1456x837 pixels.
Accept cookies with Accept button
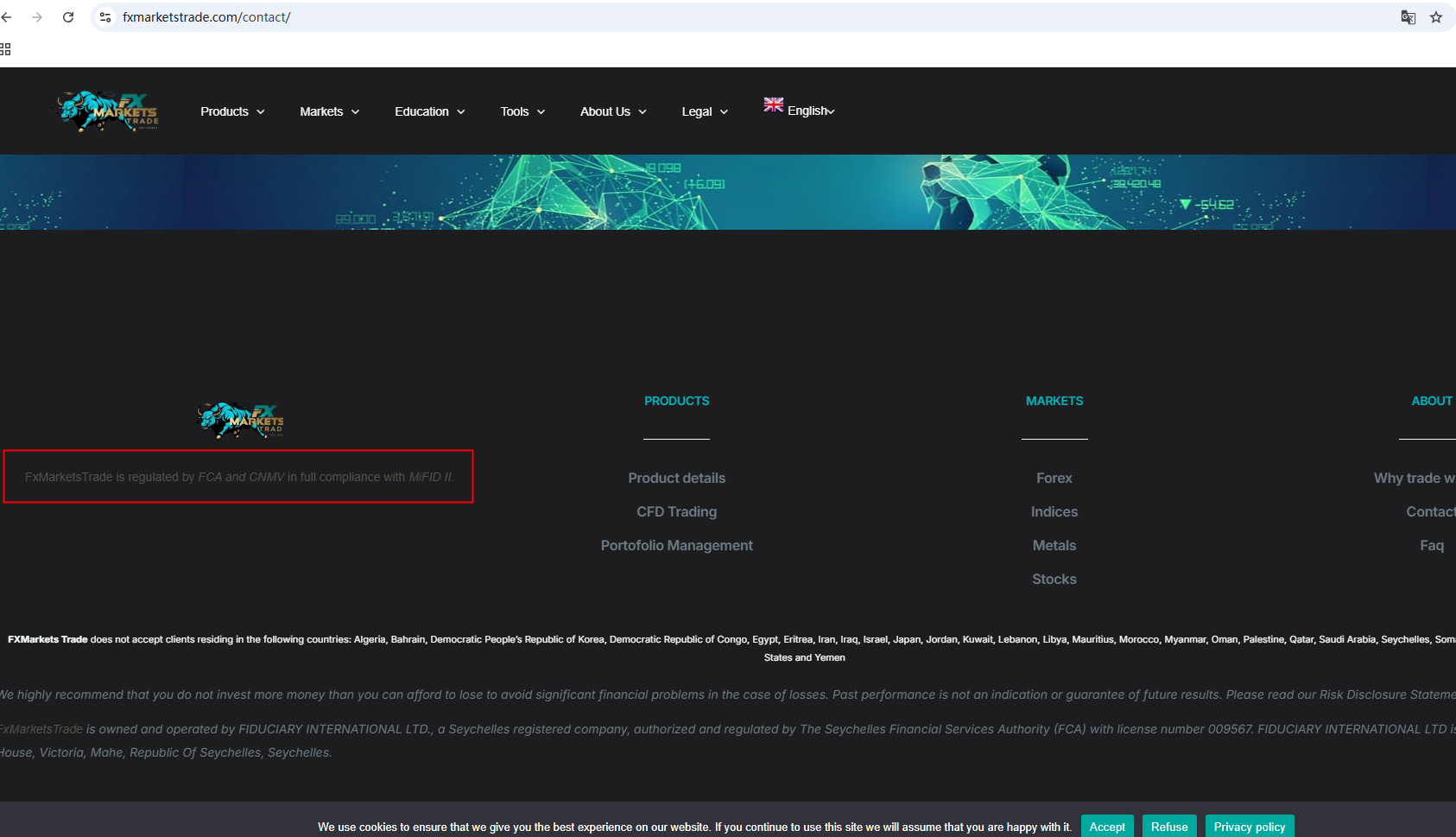coord(1106,827)
